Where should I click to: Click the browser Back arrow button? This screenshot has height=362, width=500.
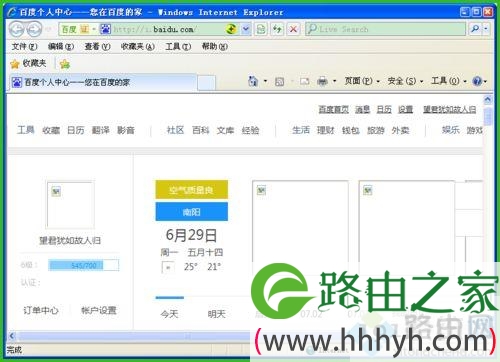(x=16, y=30)
